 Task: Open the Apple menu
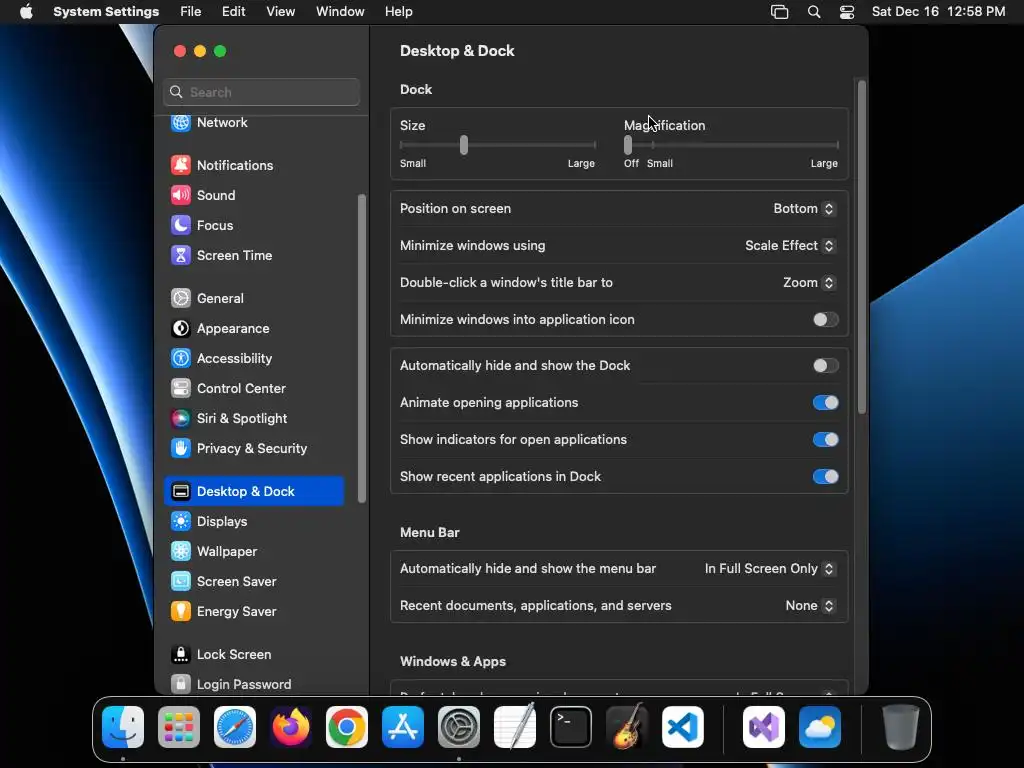click(x=26, y=12)
